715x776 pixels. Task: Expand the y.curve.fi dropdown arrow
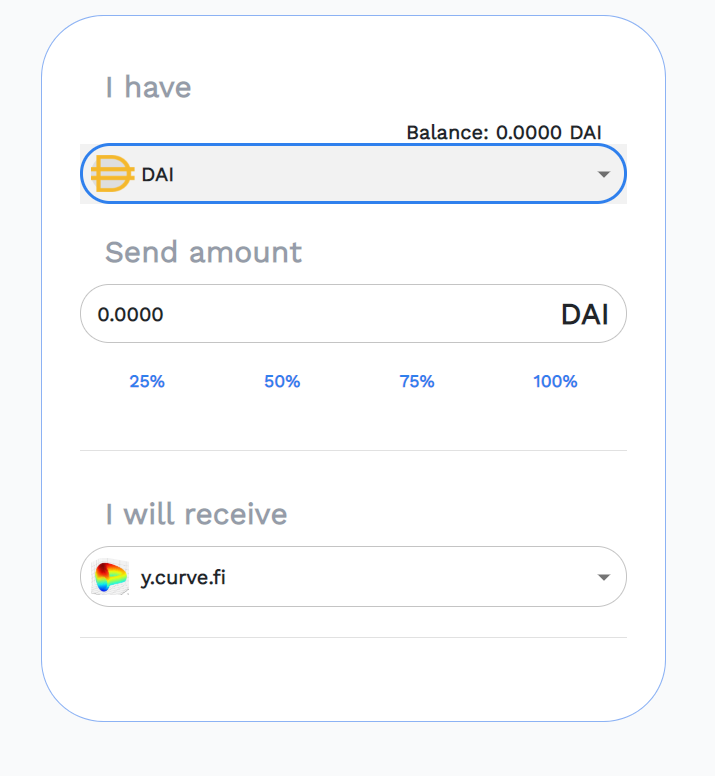click(x=603, y=578)
